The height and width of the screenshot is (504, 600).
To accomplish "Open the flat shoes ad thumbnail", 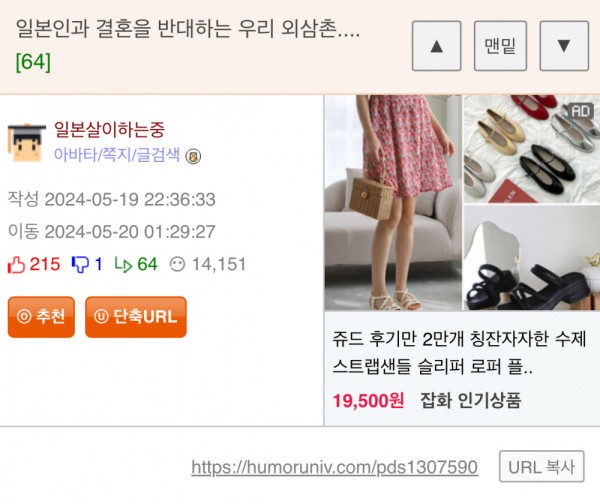I will coord(532,149).
